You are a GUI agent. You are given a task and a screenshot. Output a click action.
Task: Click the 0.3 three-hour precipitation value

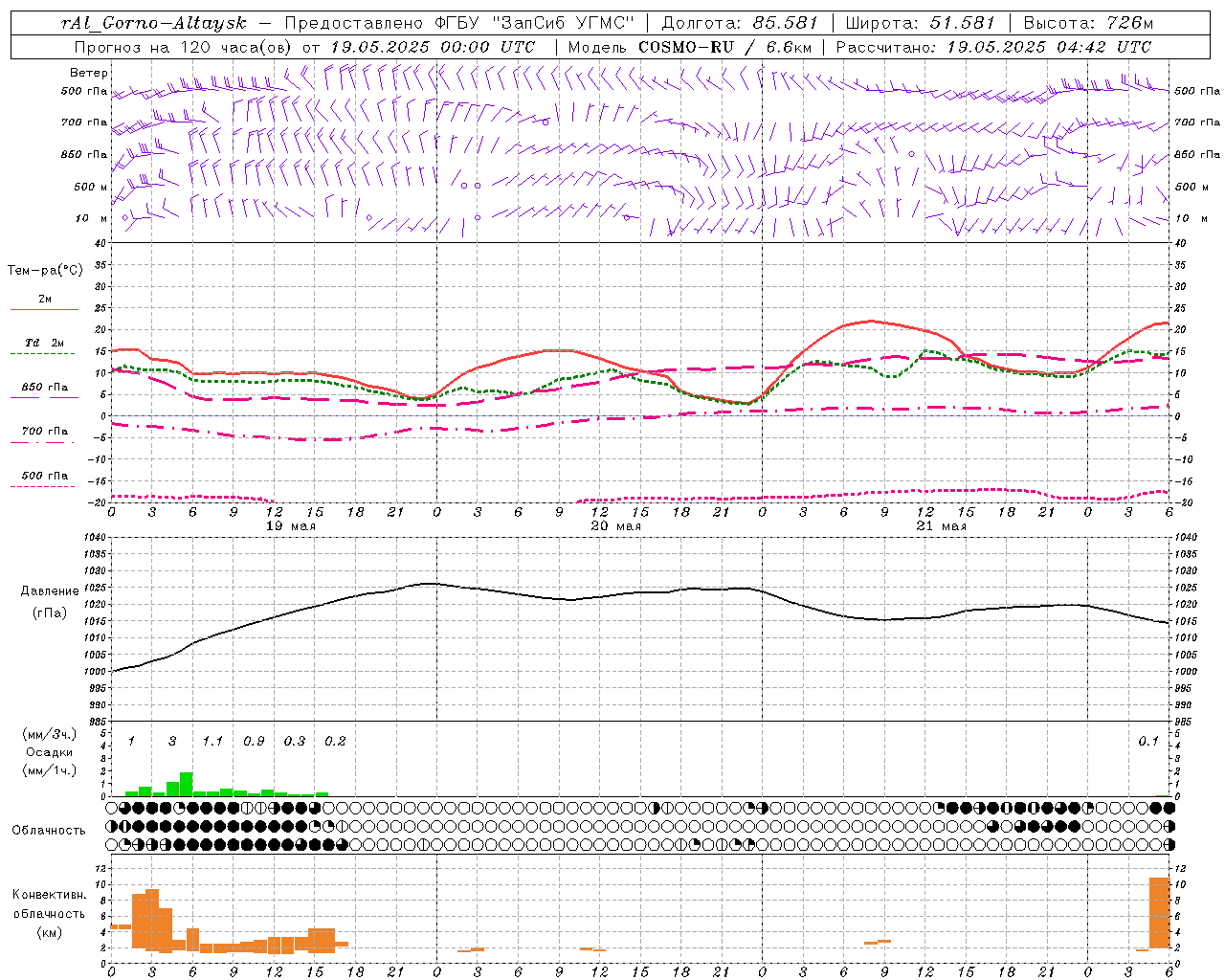click(295, 742)
